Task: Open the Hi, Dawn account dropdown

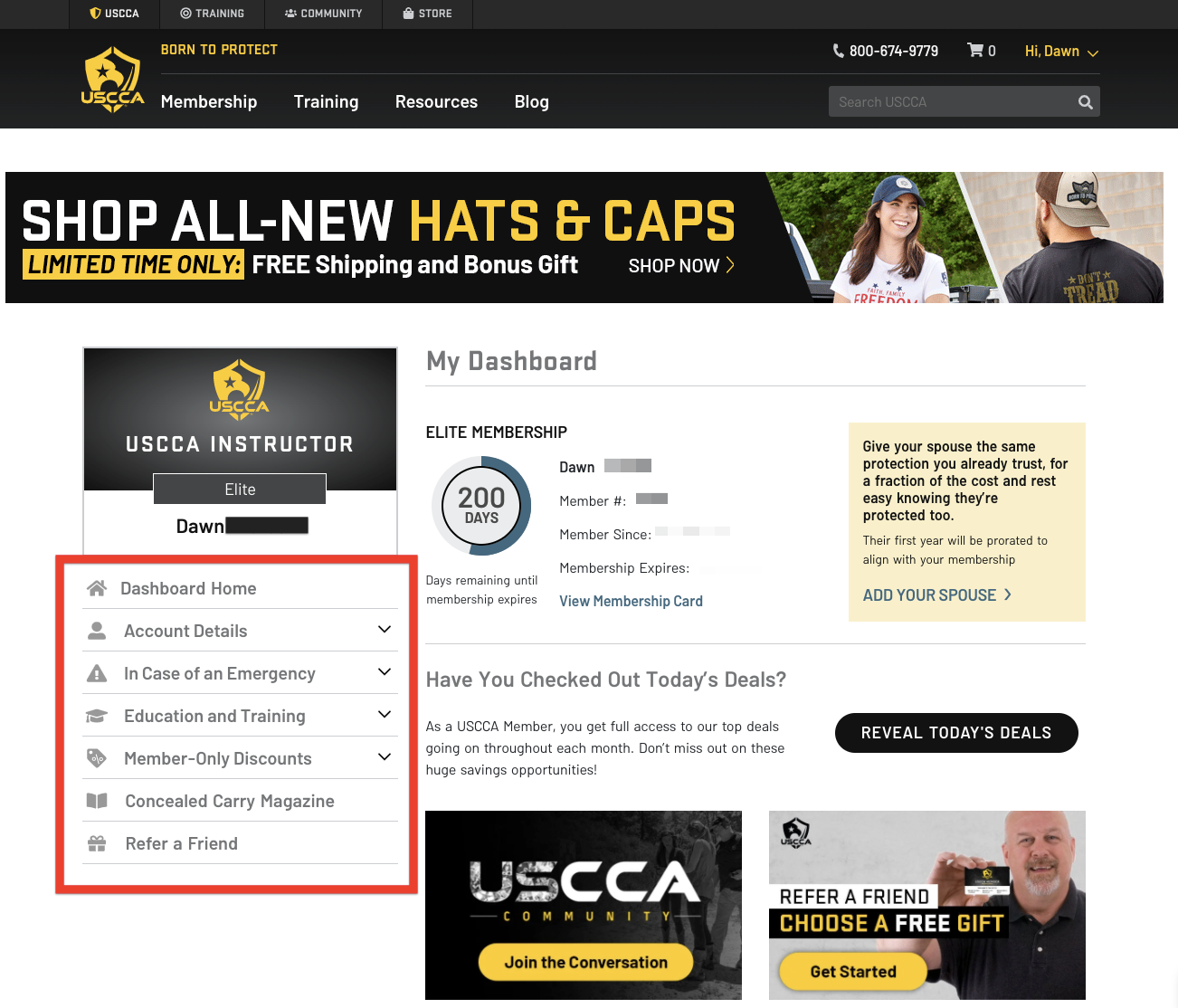Action: click(1061, 52)
